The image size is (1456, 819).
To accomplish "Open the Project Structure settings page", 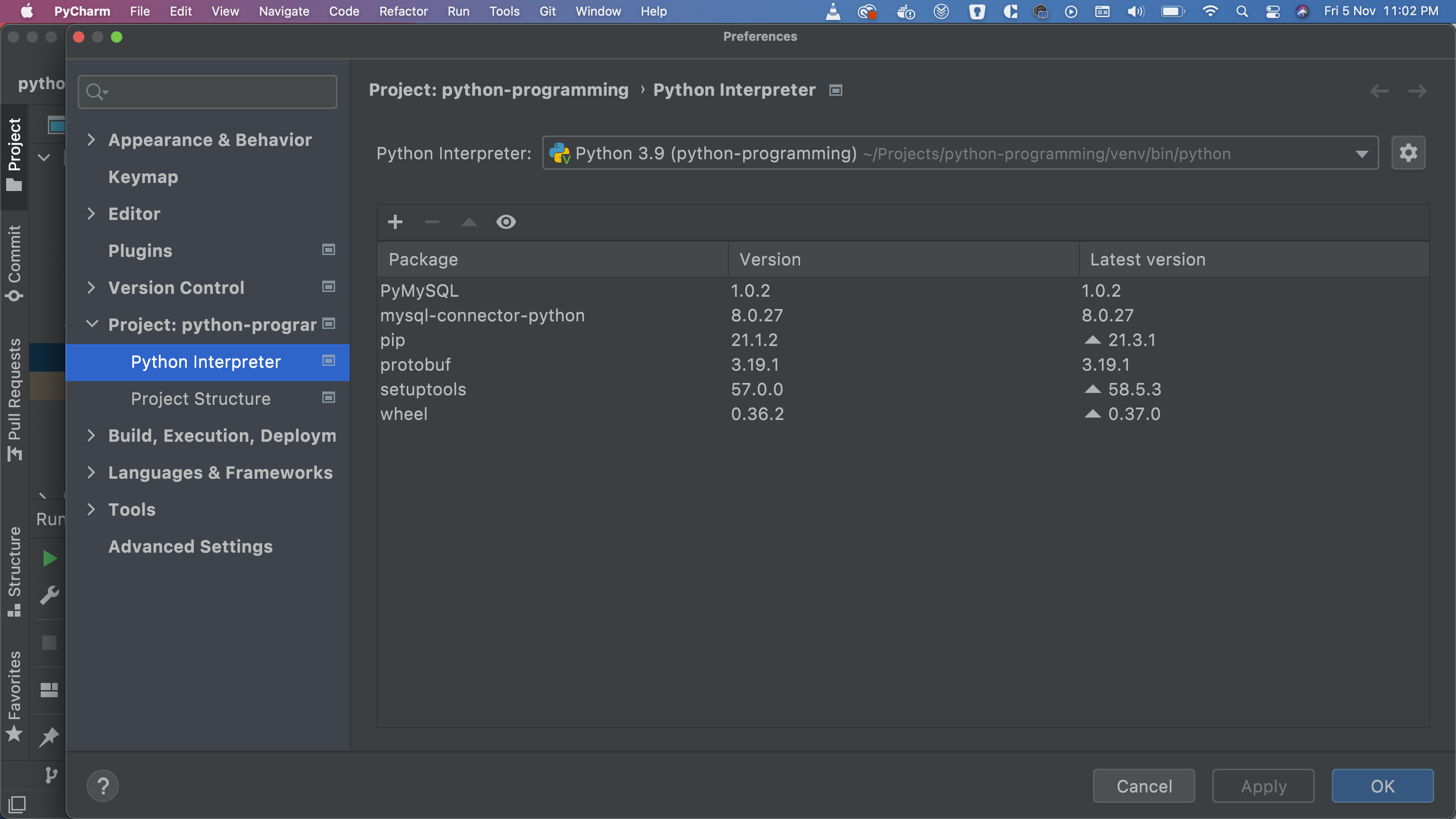I will [x=200, y=399].
